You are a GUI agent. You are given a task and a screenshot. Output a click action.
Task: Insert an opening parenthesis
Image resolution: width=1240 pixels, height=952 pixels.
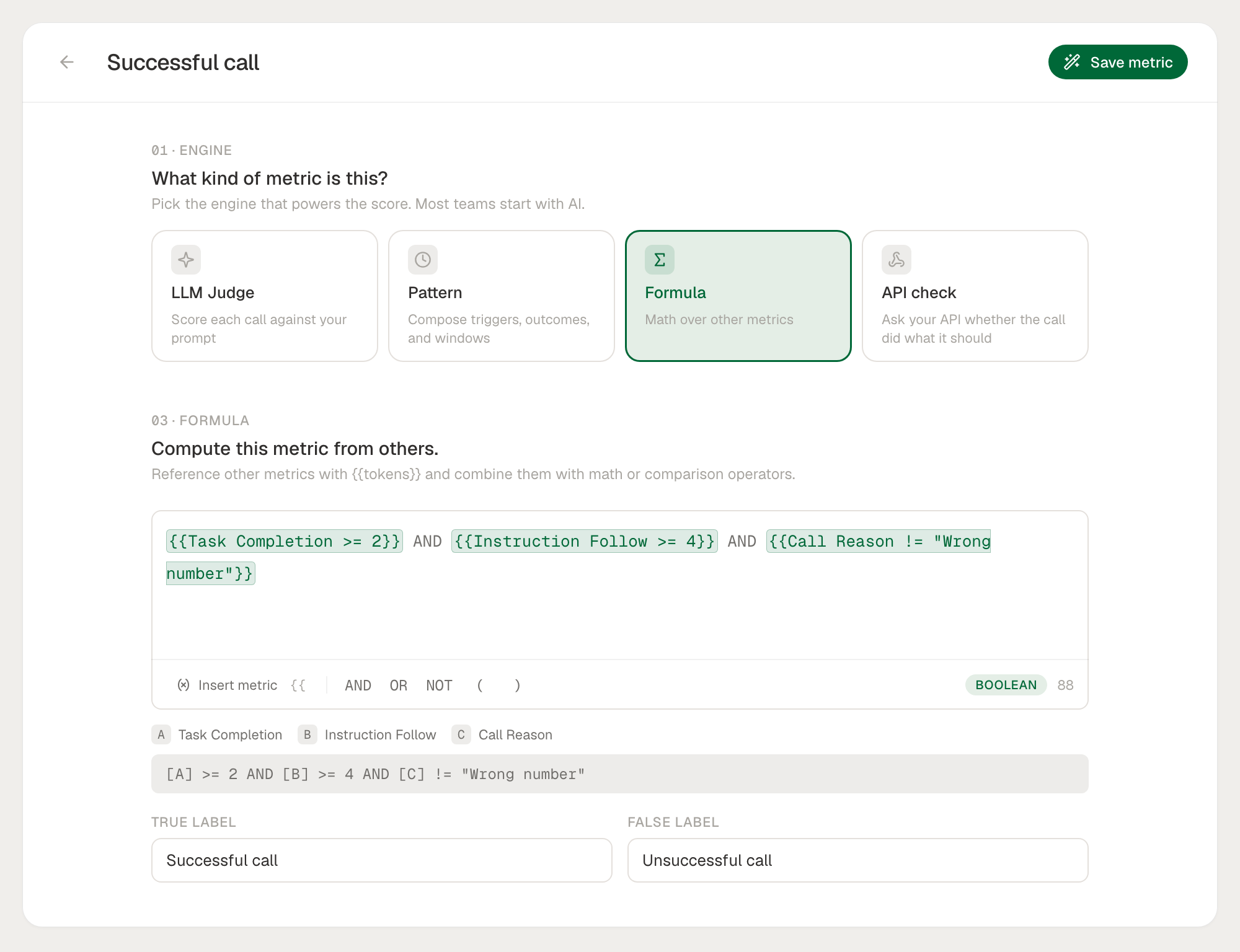coord(480,685)
